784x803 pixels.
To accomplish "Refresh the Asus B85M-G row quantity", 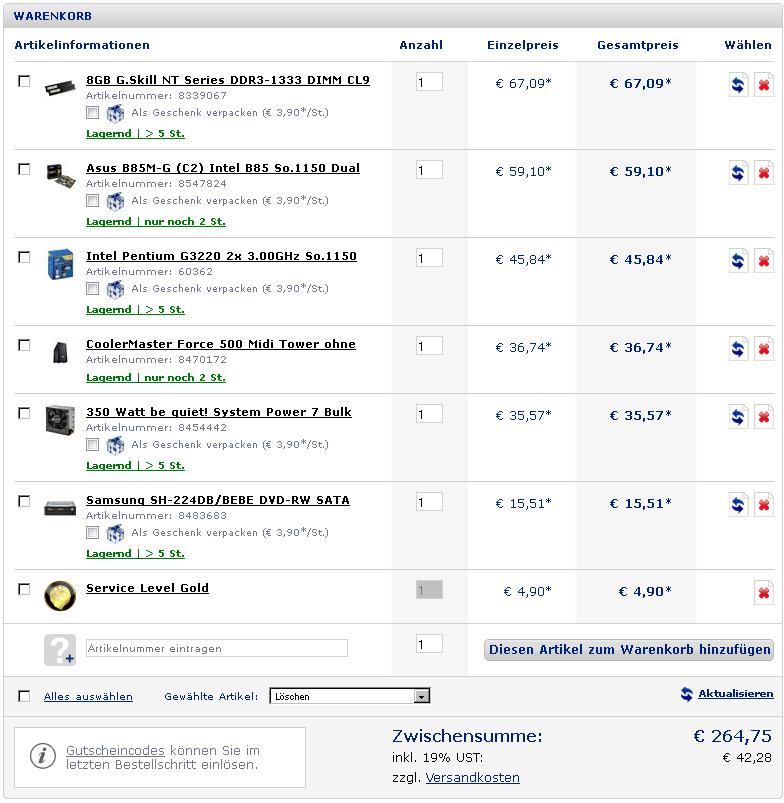I will click(738, 173).
